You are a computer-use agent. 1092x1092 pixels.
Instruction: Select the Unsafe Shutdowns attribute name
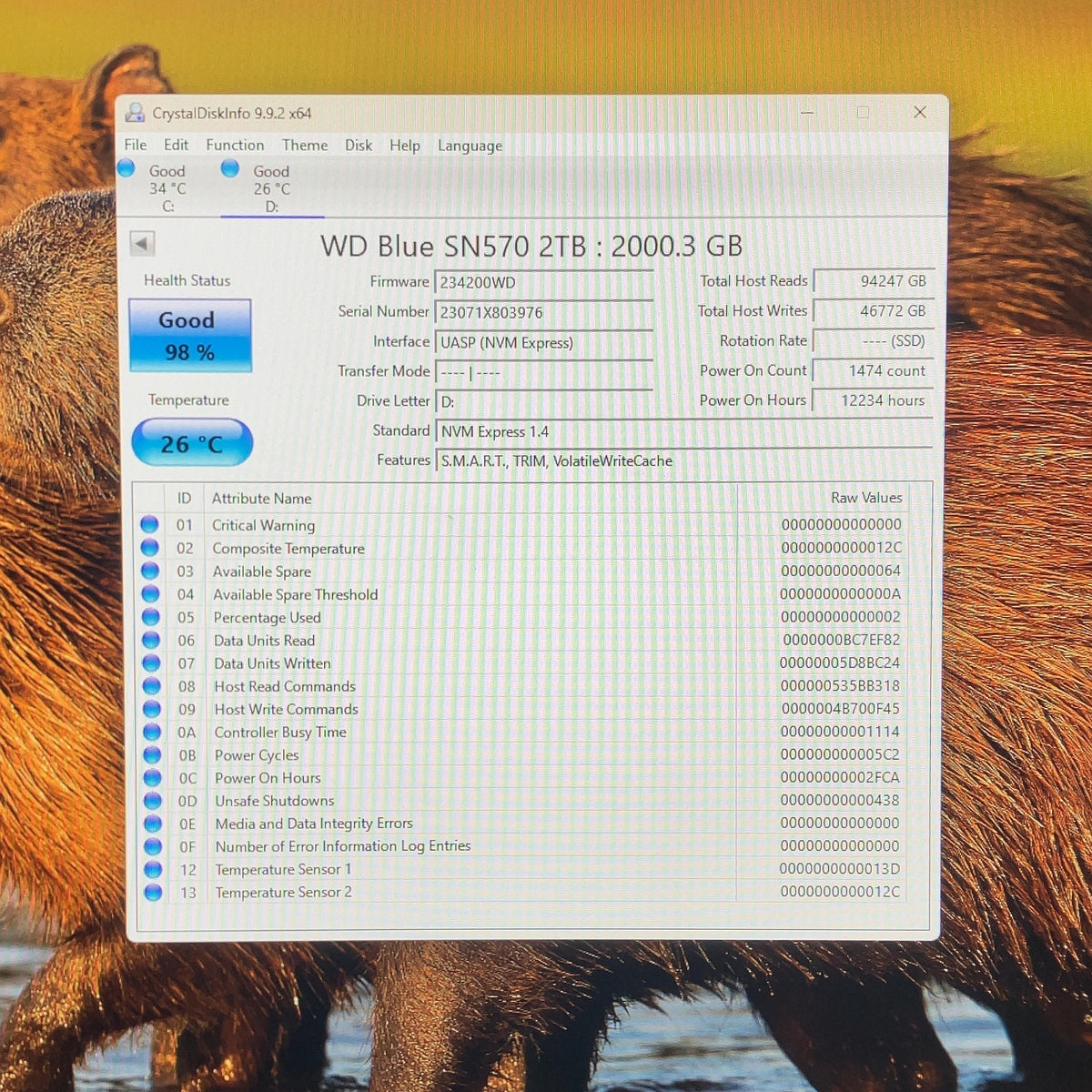(274, 801)
